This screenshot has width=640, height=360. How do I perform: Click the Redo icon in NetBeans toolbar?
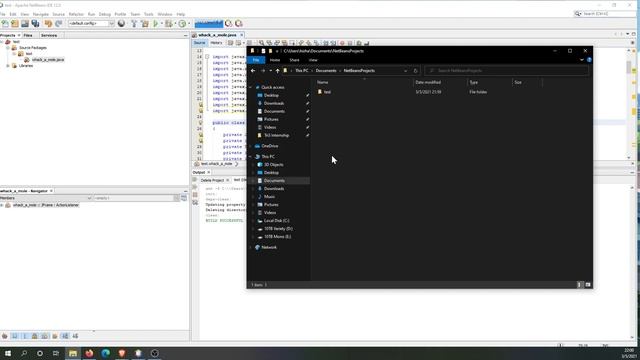(58, 24)
